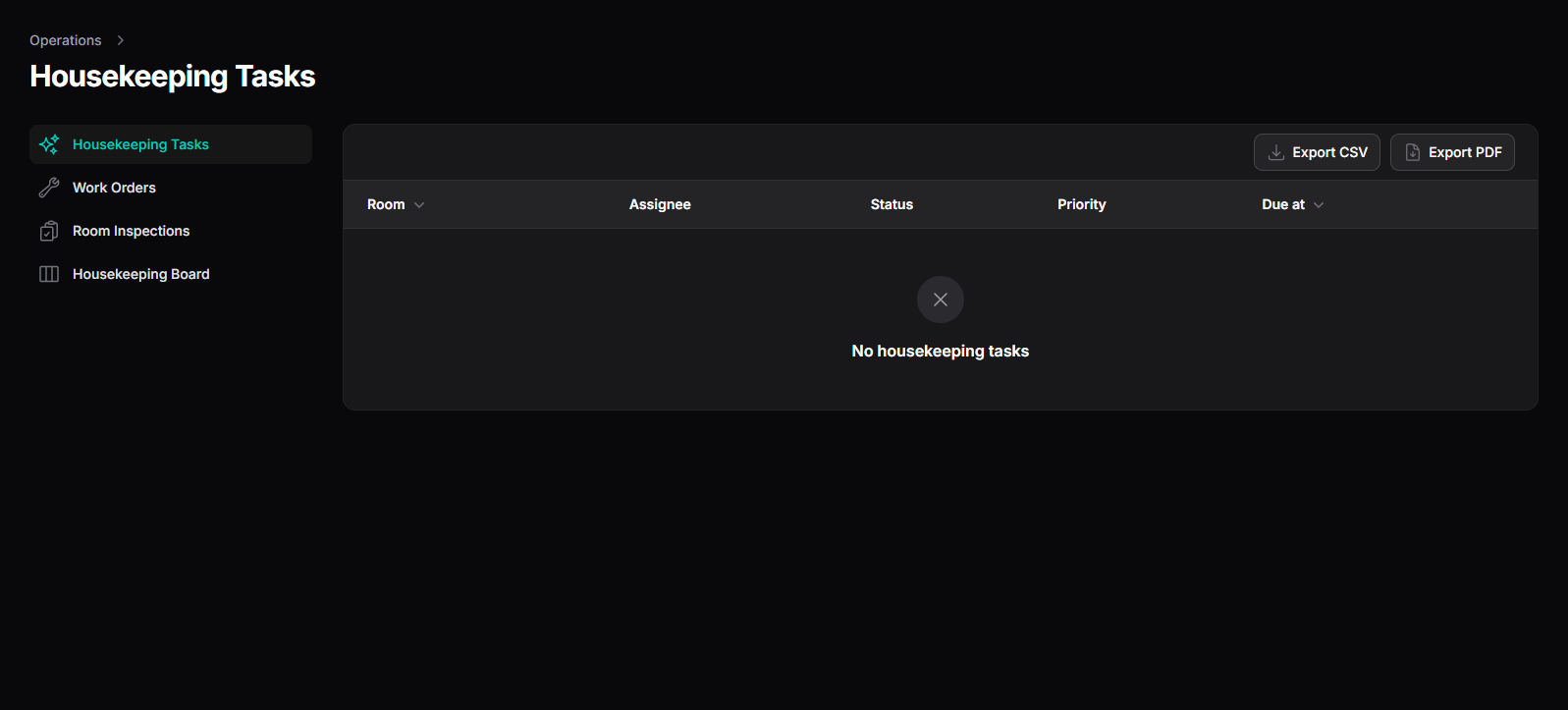Click the Assignee column header

tap(660, 204)
